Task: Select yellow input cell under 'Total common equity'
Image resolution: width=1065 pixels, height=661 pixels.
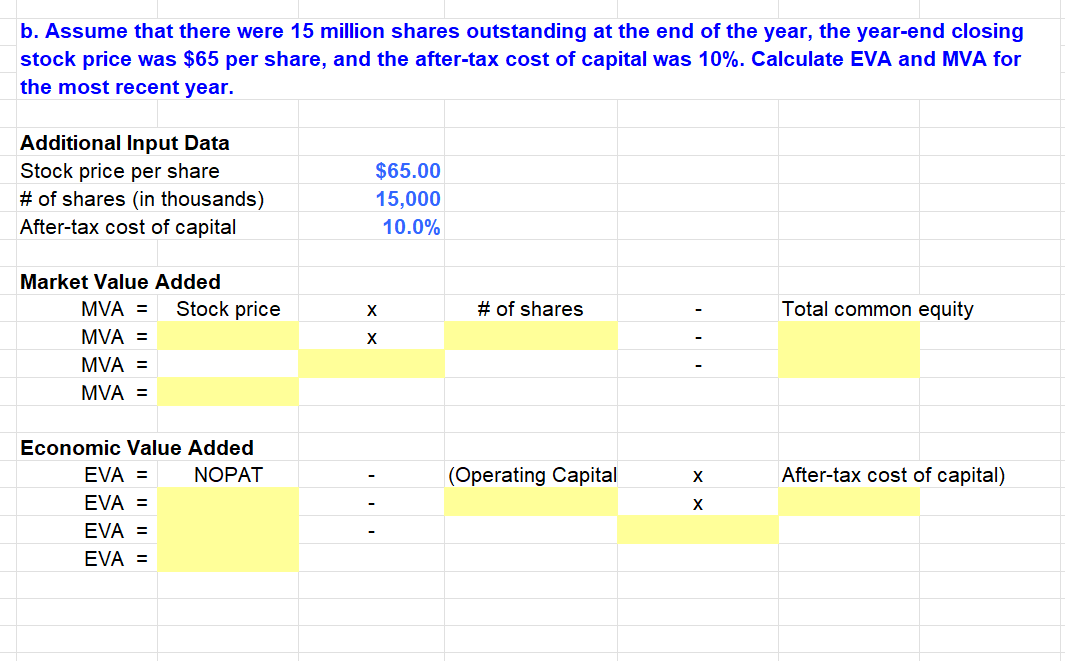Action: point(849,336)
